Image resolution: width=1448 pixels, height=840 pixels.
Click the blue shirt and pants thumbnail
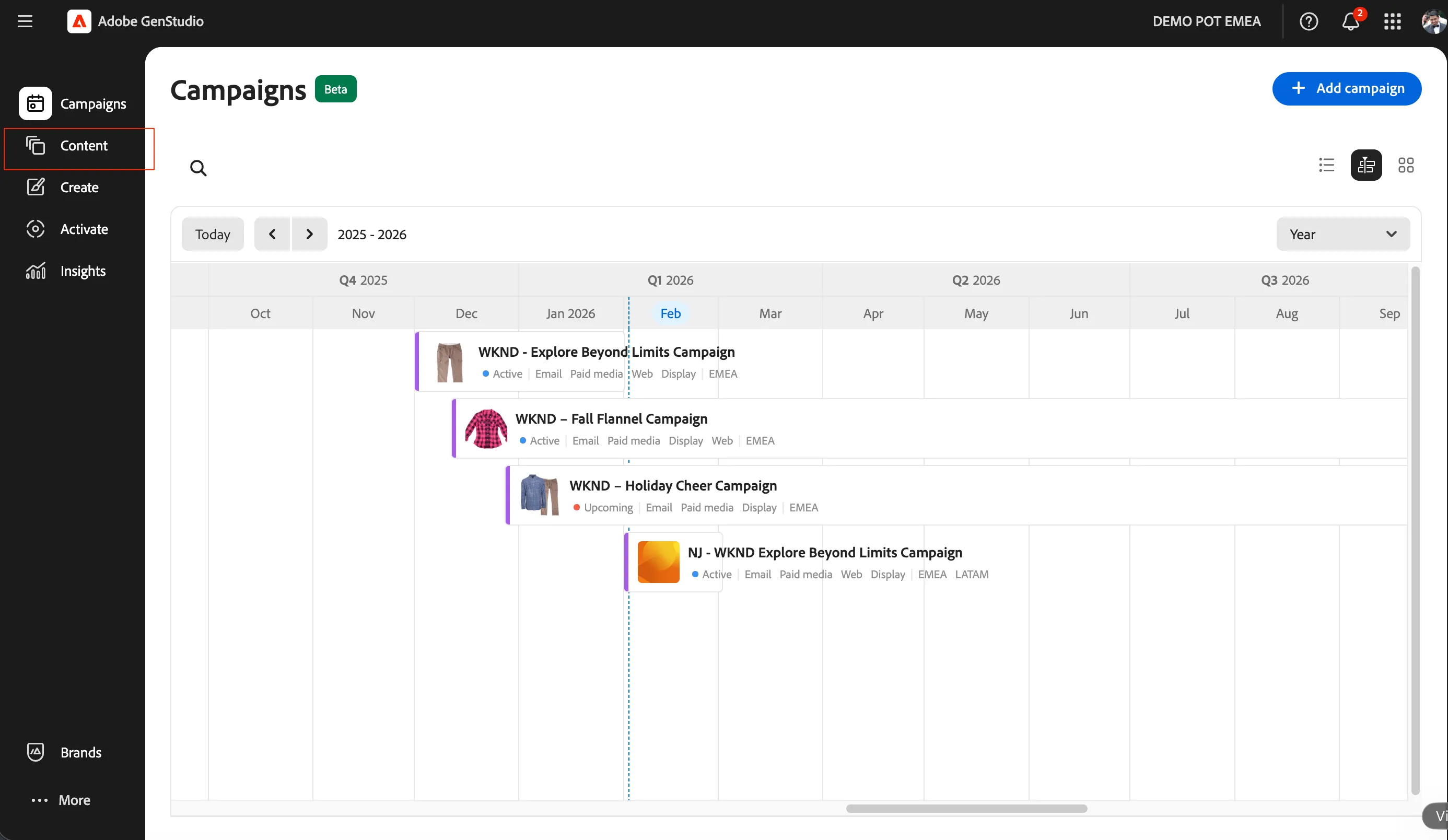click(540, 495)
